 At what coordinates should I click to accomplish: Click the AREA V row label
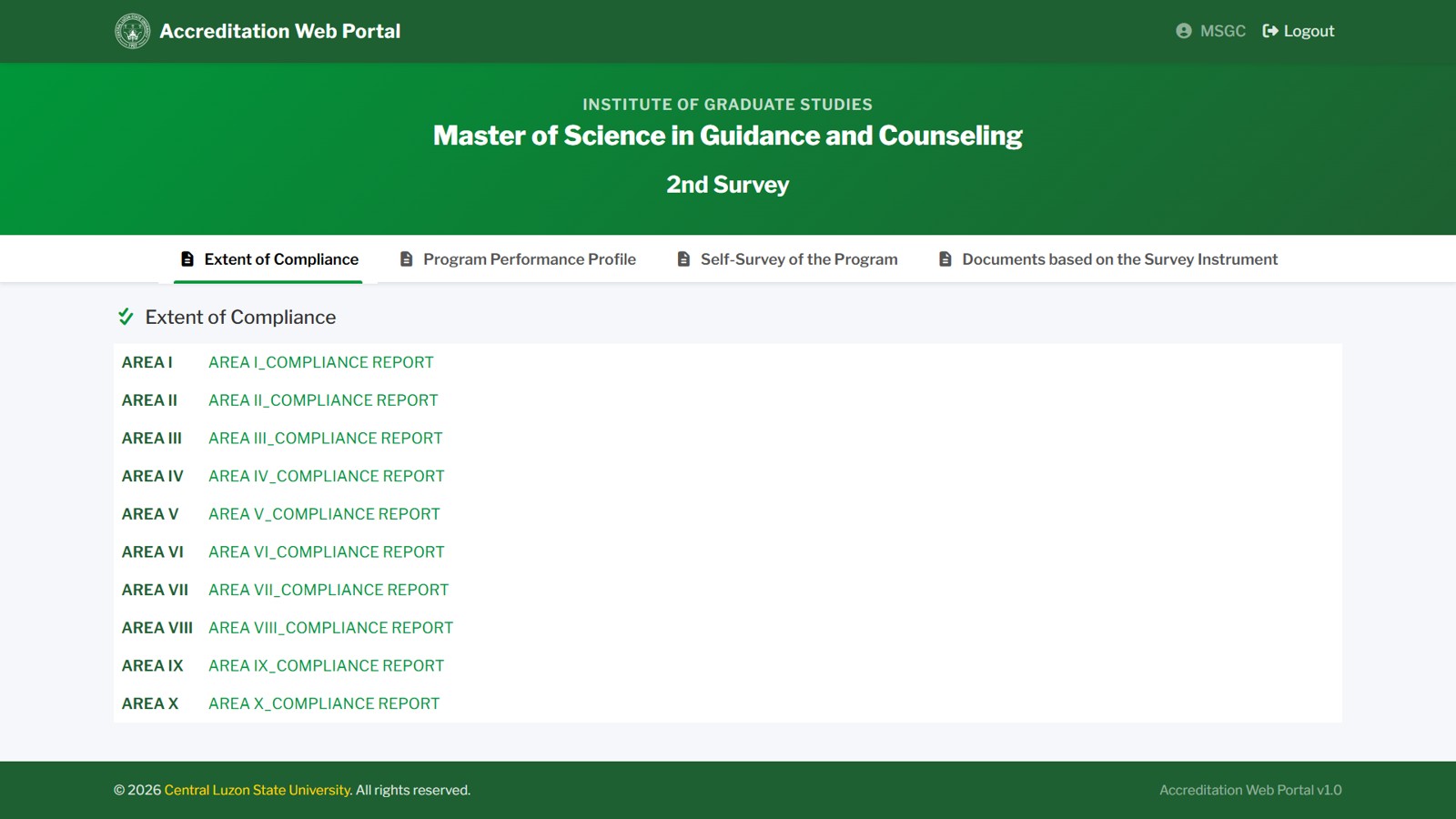click(150, 514)
